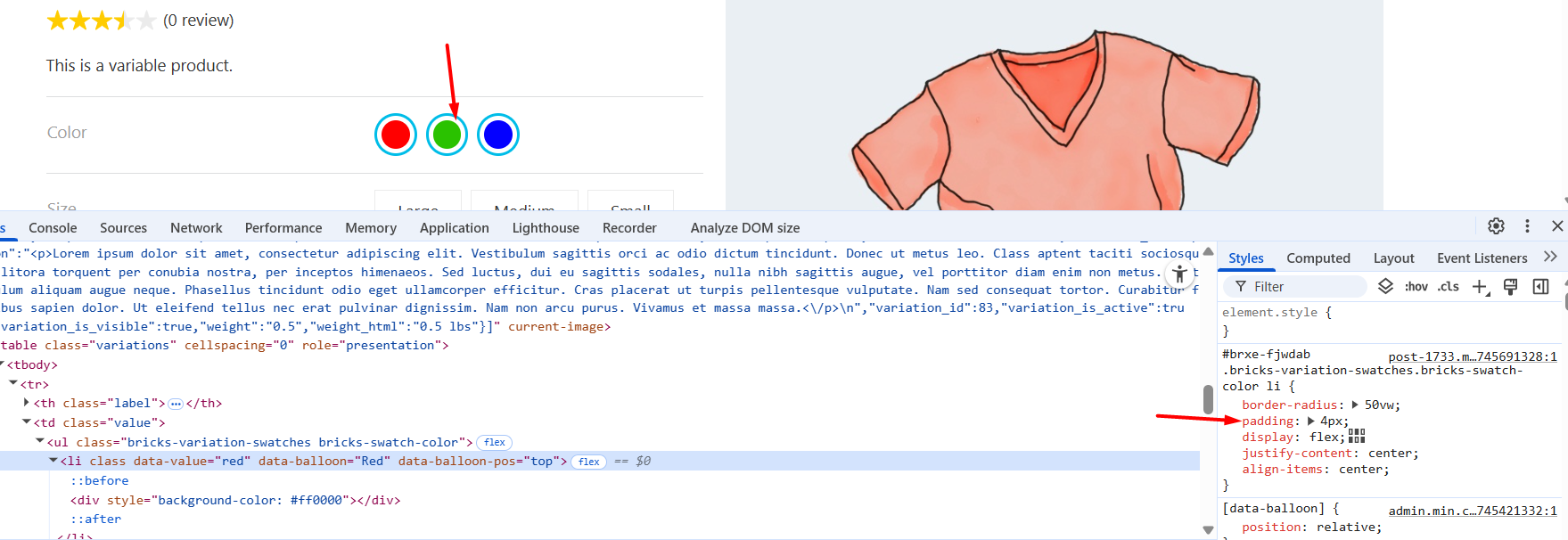Close the DevTools panel
This screenshot has width=1568, height=540.
click(1557, 226)
